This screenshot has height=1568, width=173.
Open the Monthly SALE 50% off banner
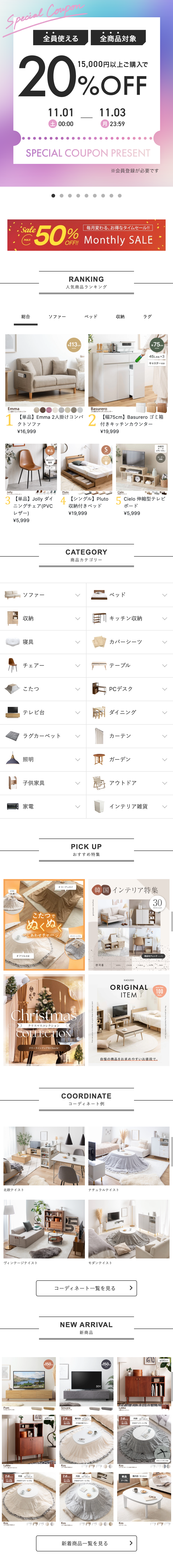[x=86, y=235]
